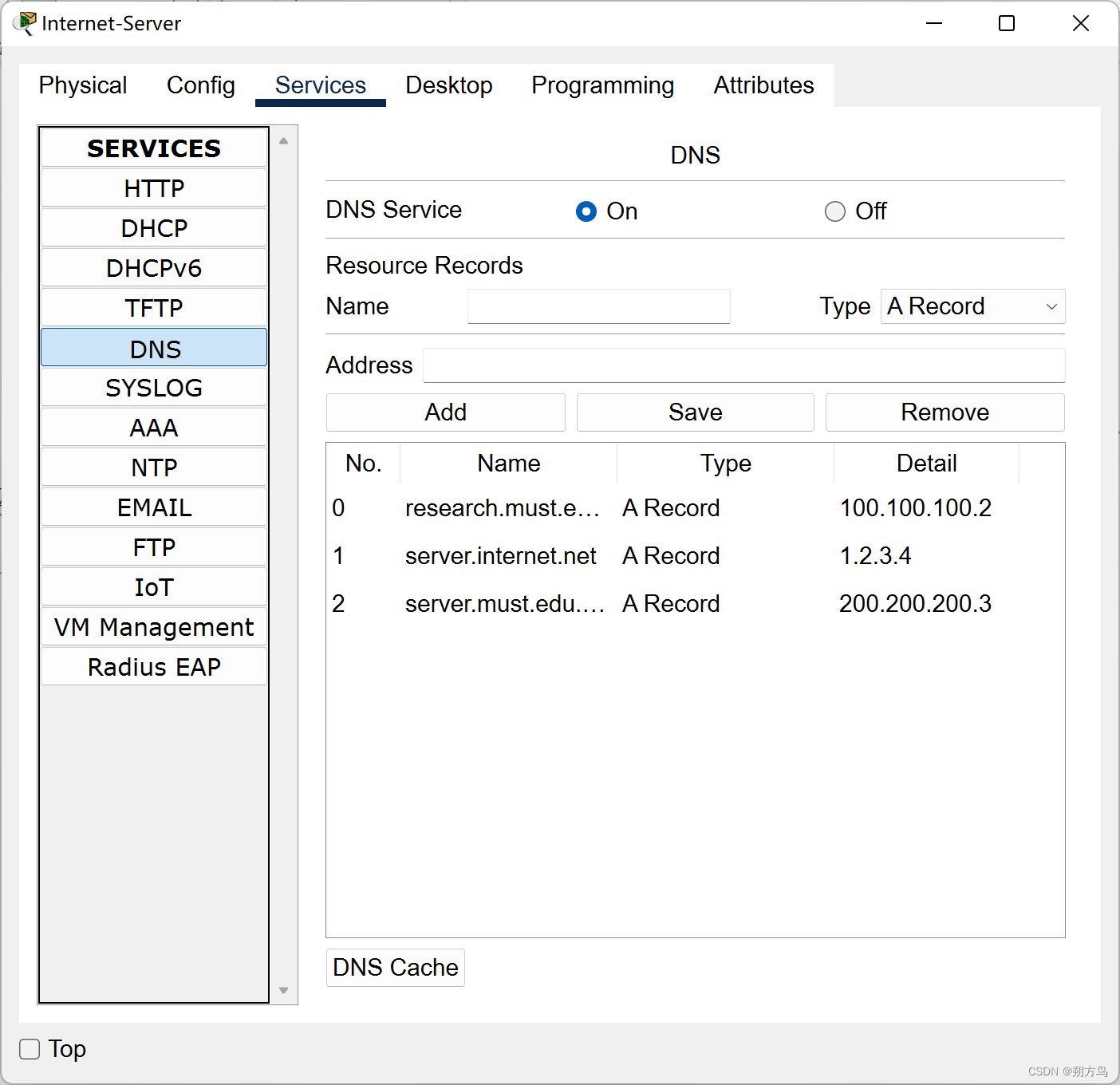Click the Save button

coord(696,412)
